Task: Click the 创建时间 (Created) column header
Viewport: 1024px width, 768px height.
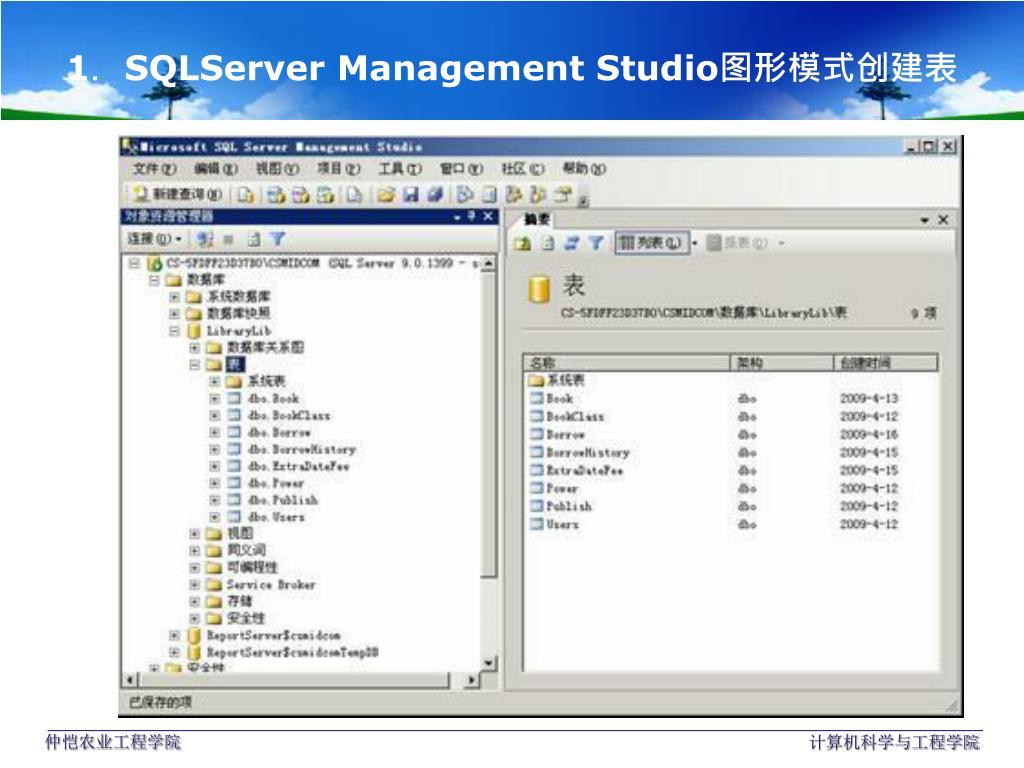Action: pos(886,362)
